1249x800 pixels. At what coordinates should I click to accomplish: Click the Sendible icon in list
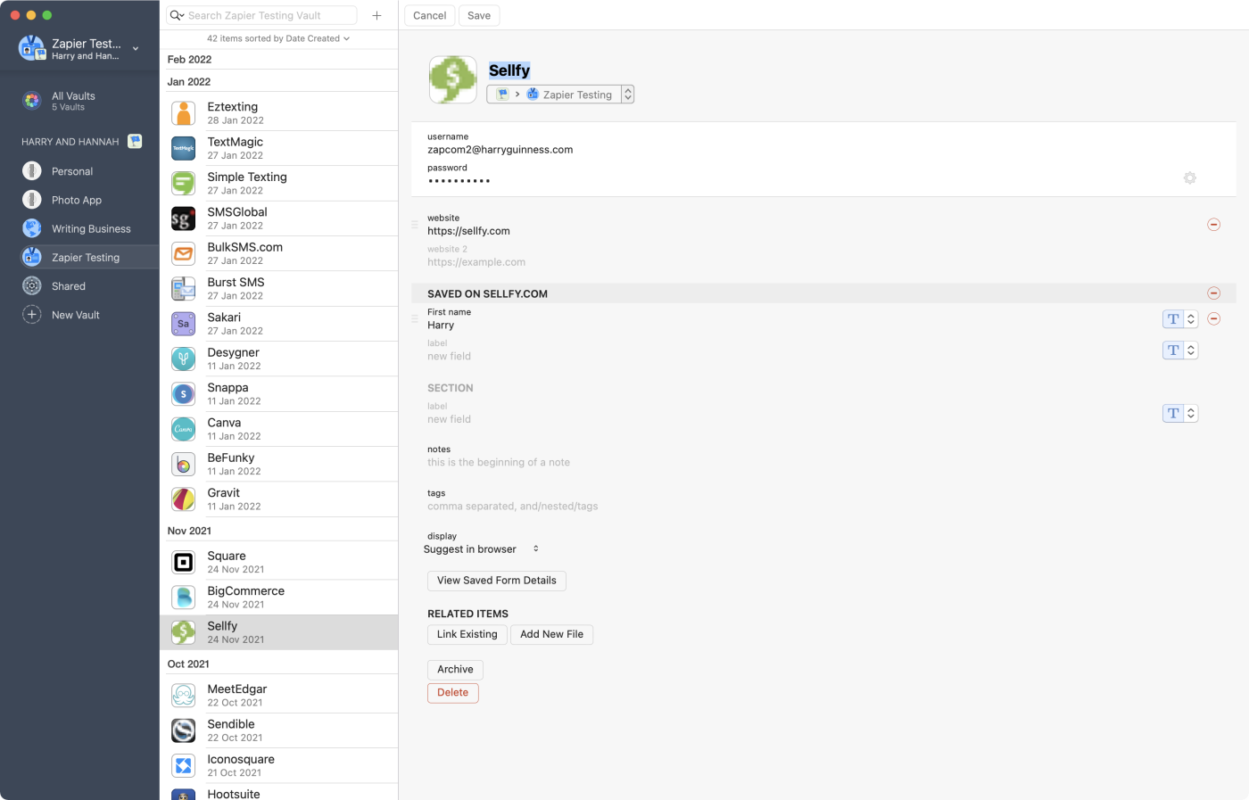point(183,730)
